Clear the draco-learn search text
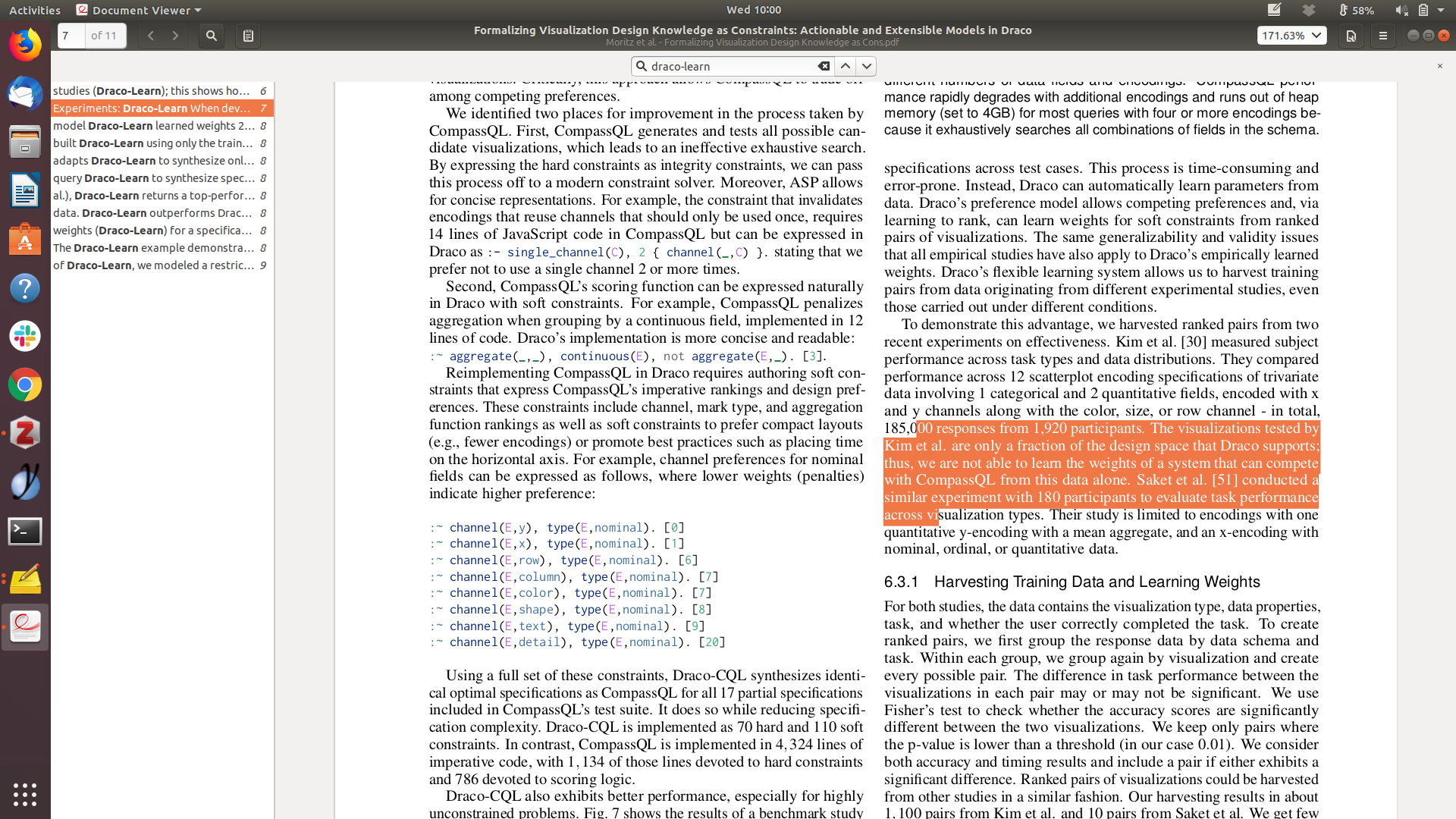1456x819 pixels. [x=824, y=66]
